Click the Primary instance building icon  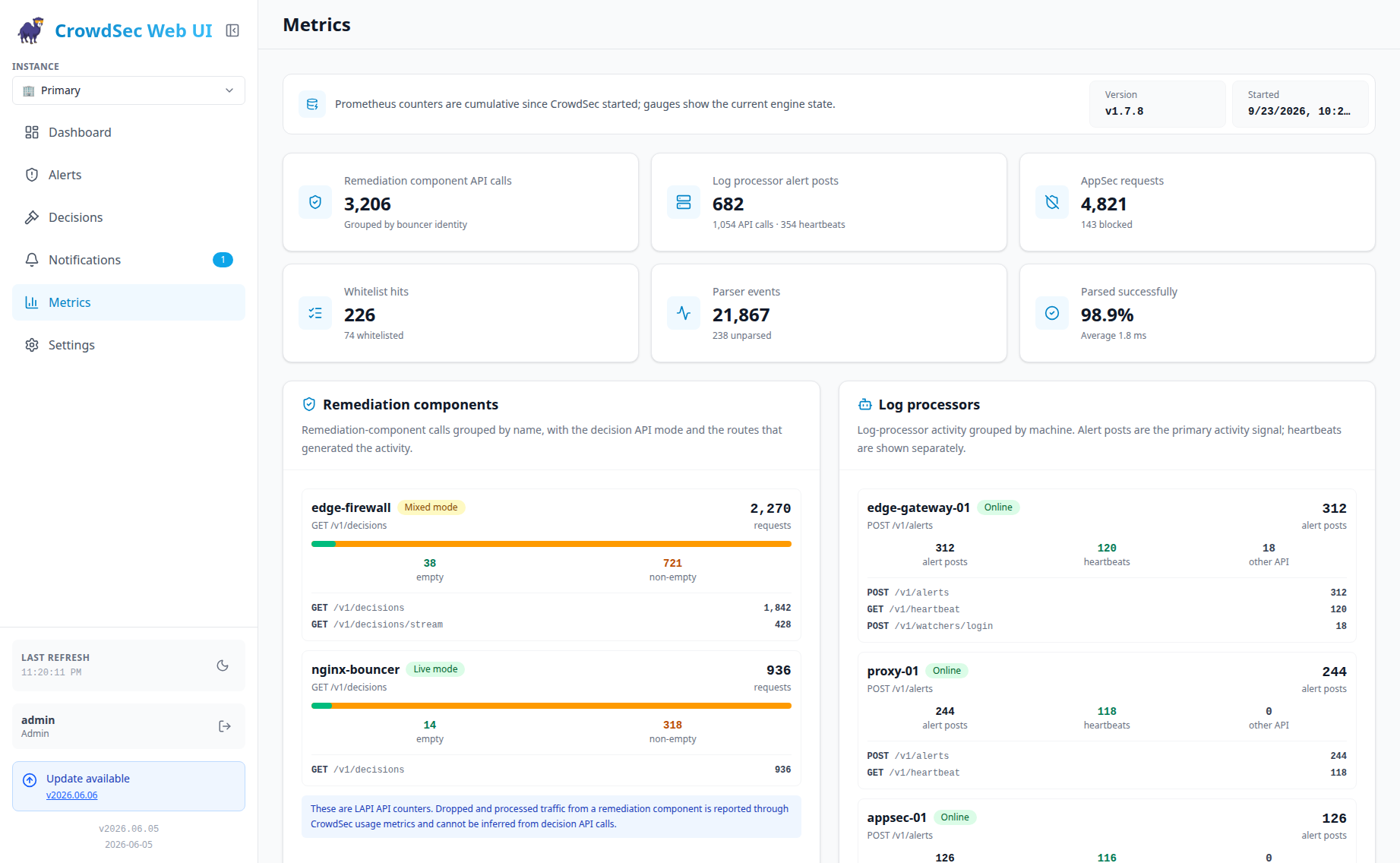(x=29, y=90)
